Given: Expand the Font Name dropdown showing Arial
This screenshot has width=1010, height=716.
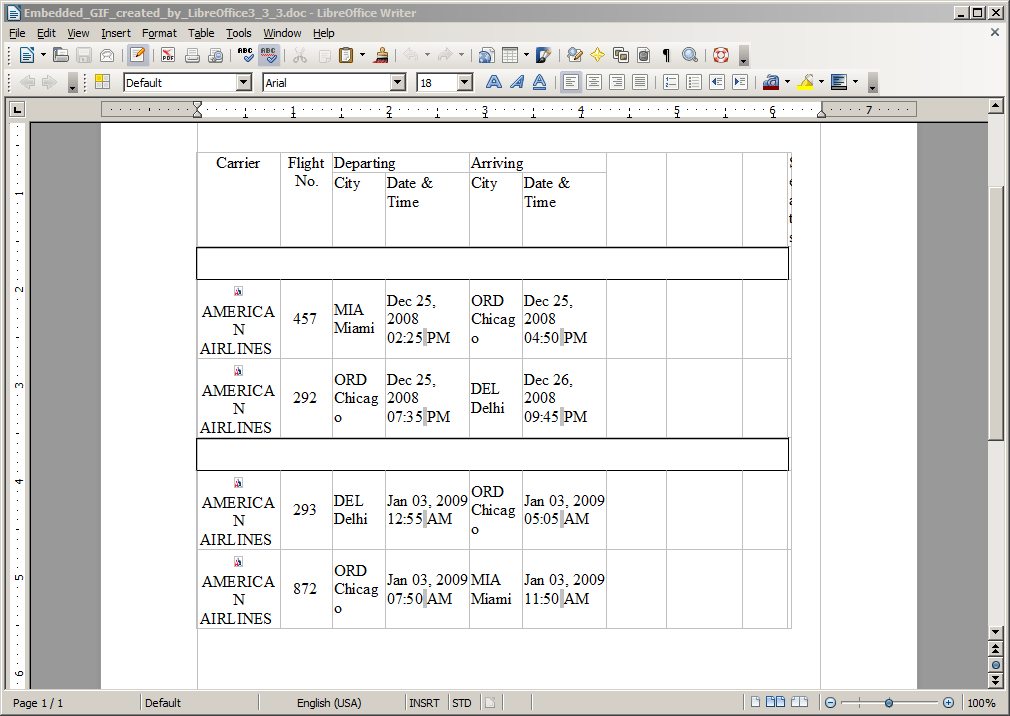Looking at the screenshot, I should coord(397,83).
